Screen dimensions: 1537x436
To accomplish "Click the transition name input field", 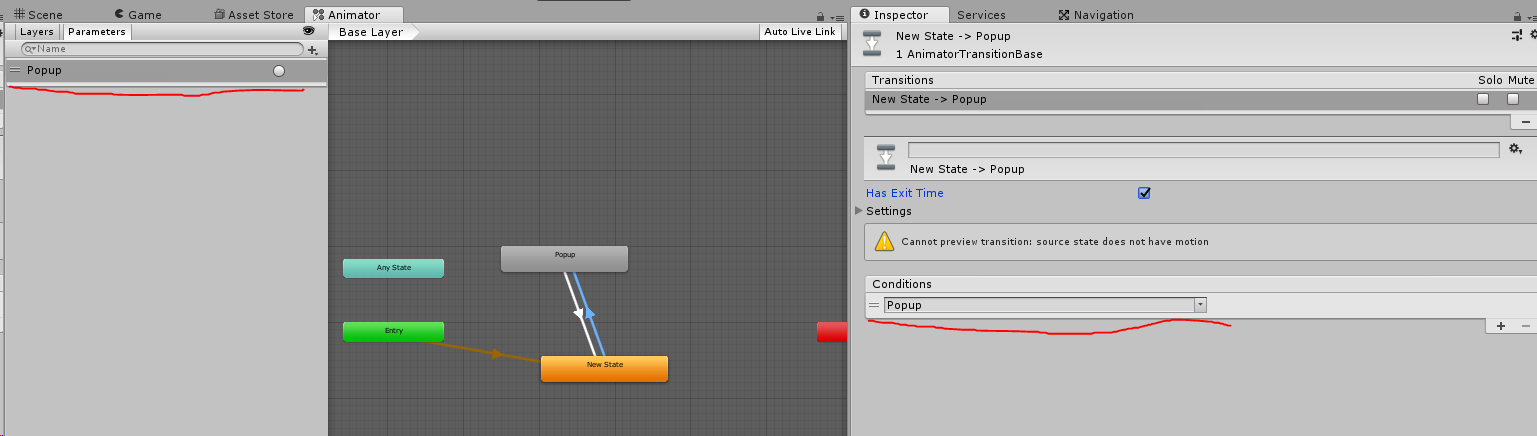I will [x=1203, y=150].
